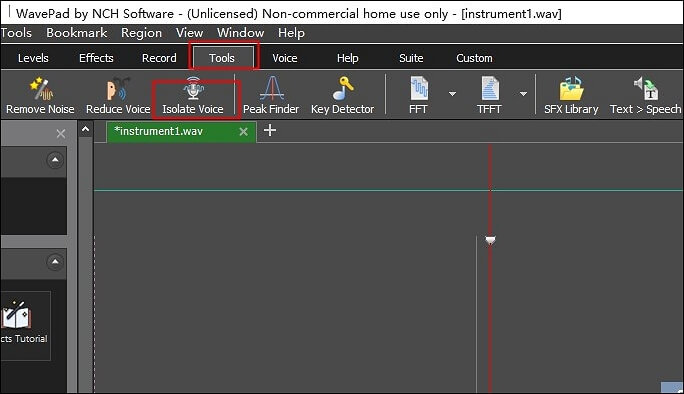Open the Window menu
Viewport: 684px width, 394px height.
(x=240, y=33)
